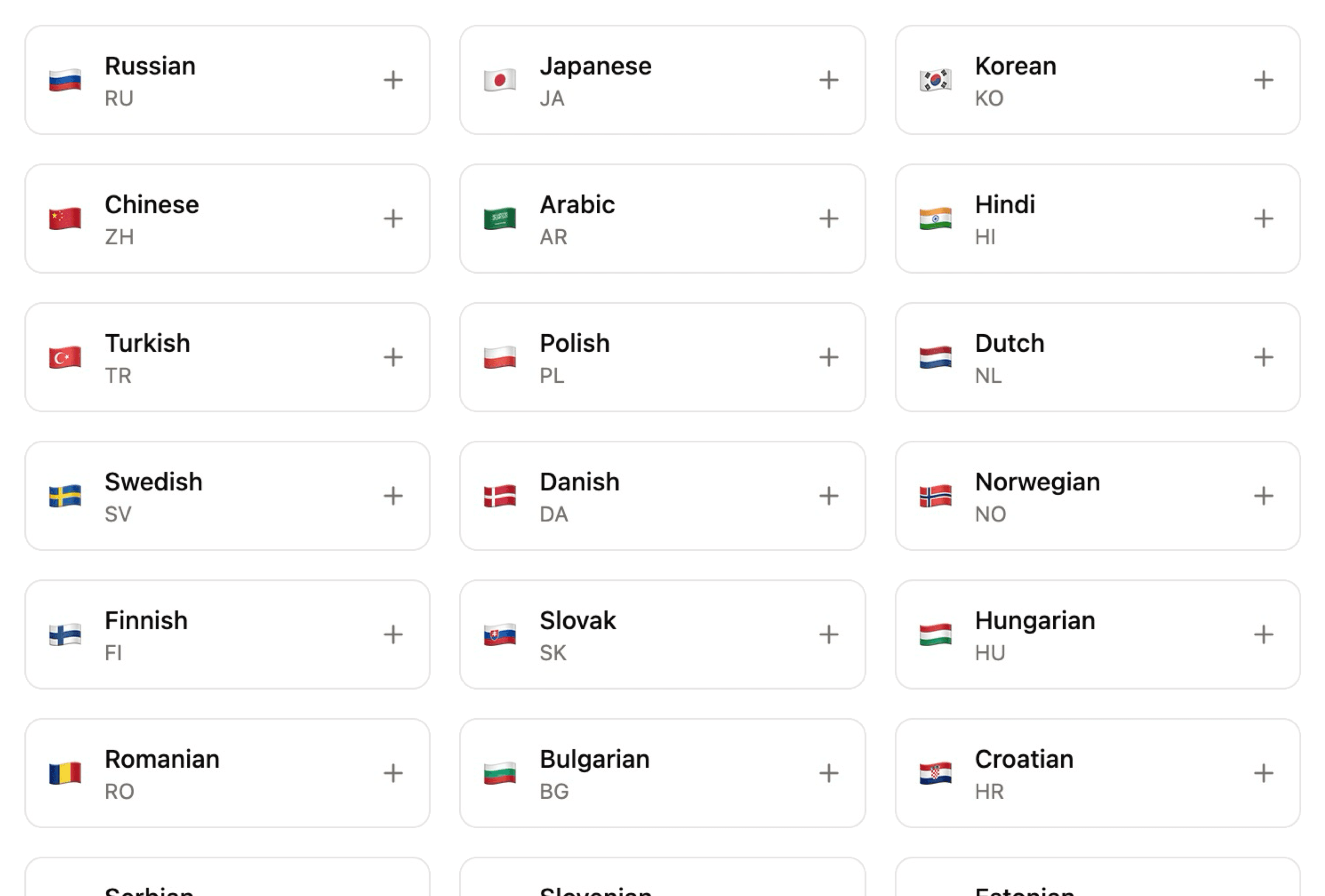This screenshot has width=1325, height=896.
Task: Click the Croatian flag icon
Action: pos(935,773)
